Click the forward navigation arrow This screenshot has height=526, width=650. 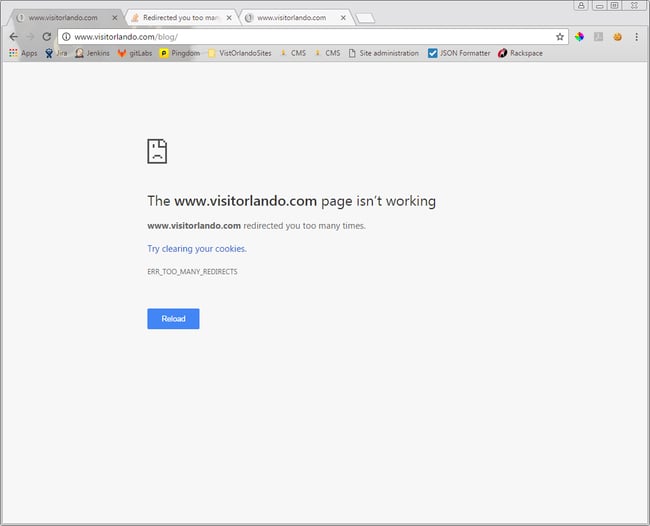30,37
